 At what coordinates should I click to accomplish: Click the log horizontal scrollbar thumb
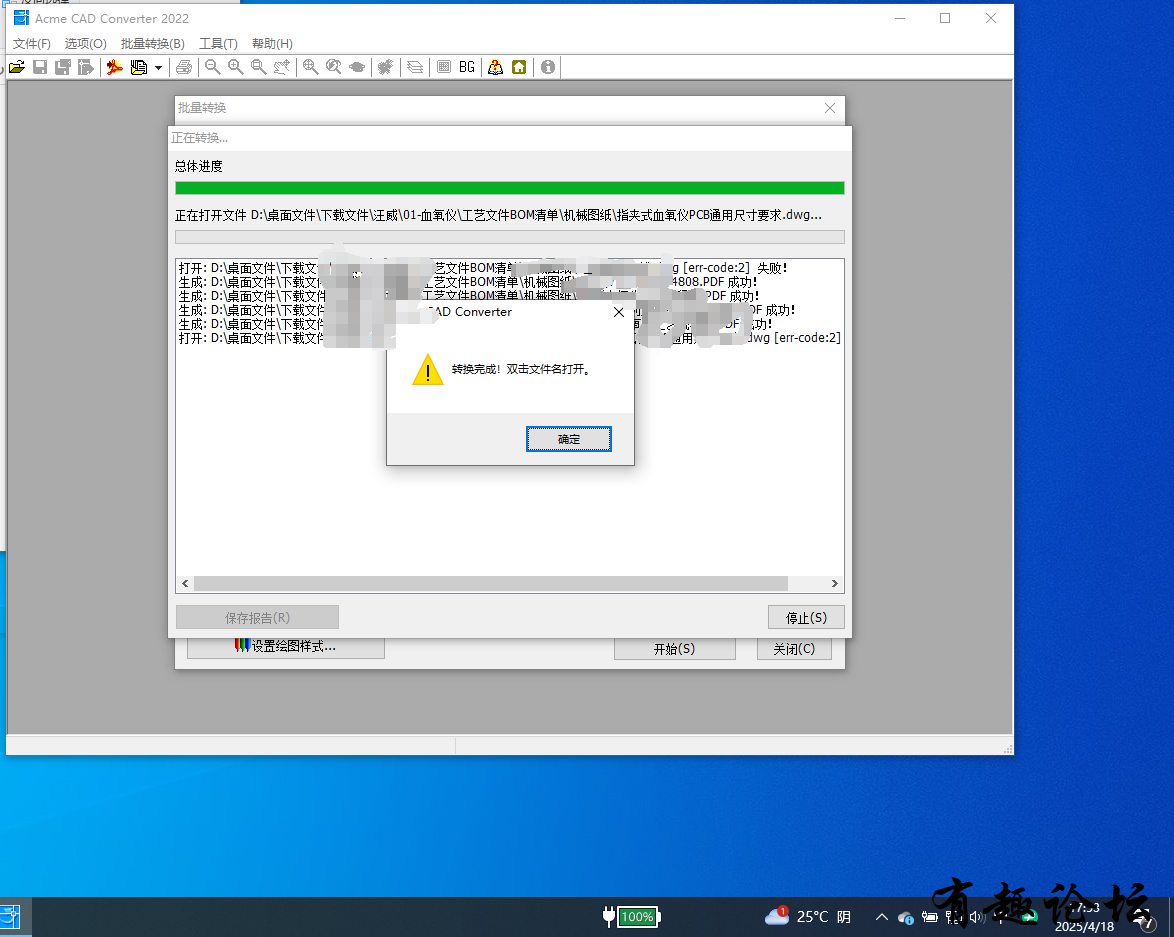pos(490,583)
